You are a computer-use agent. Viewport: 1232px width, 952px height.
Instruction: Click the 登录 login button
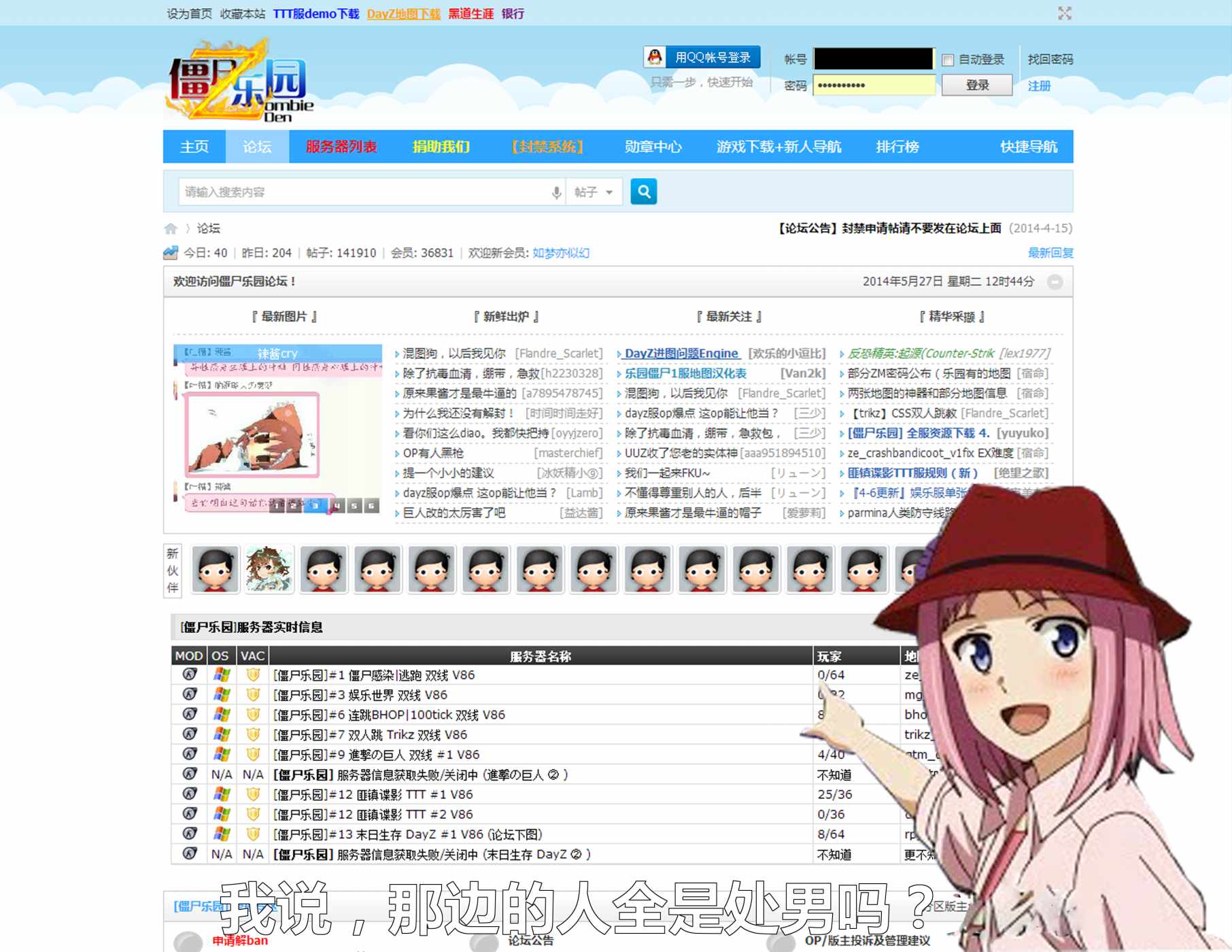coord(977,85)
